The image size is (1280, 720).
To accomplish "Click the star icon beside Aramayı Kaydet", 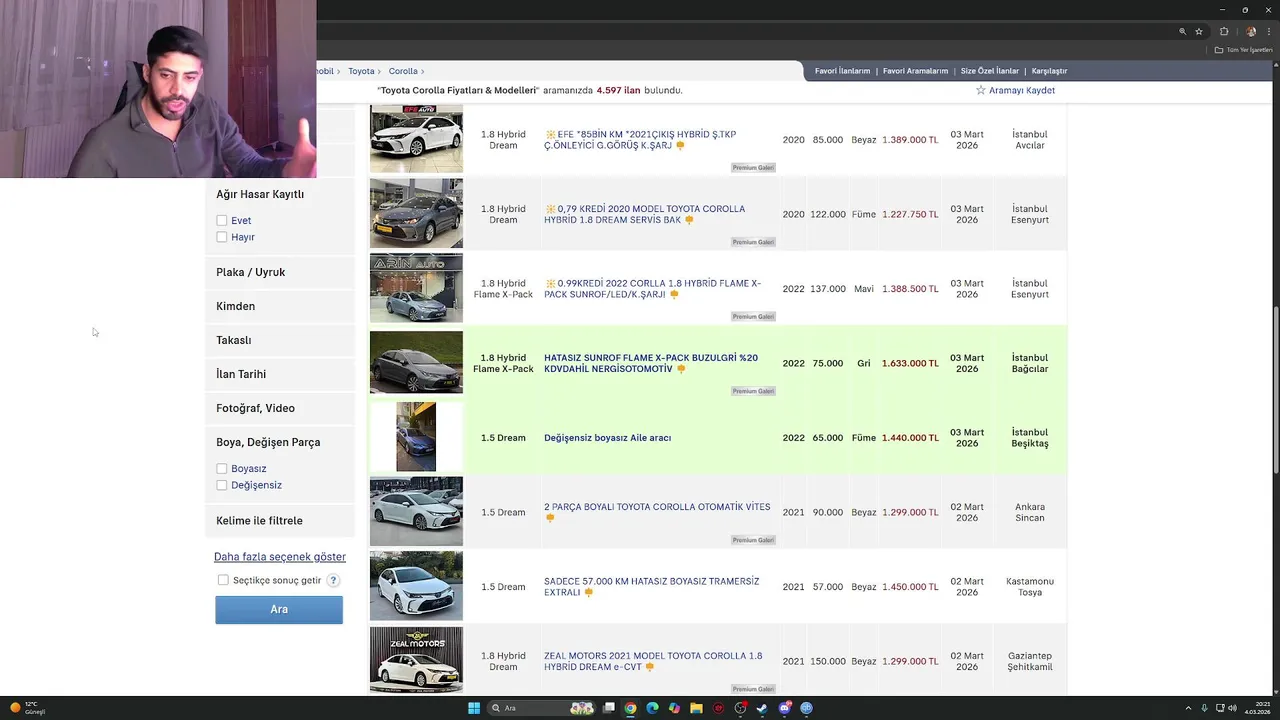I will [x=981, y=90].
